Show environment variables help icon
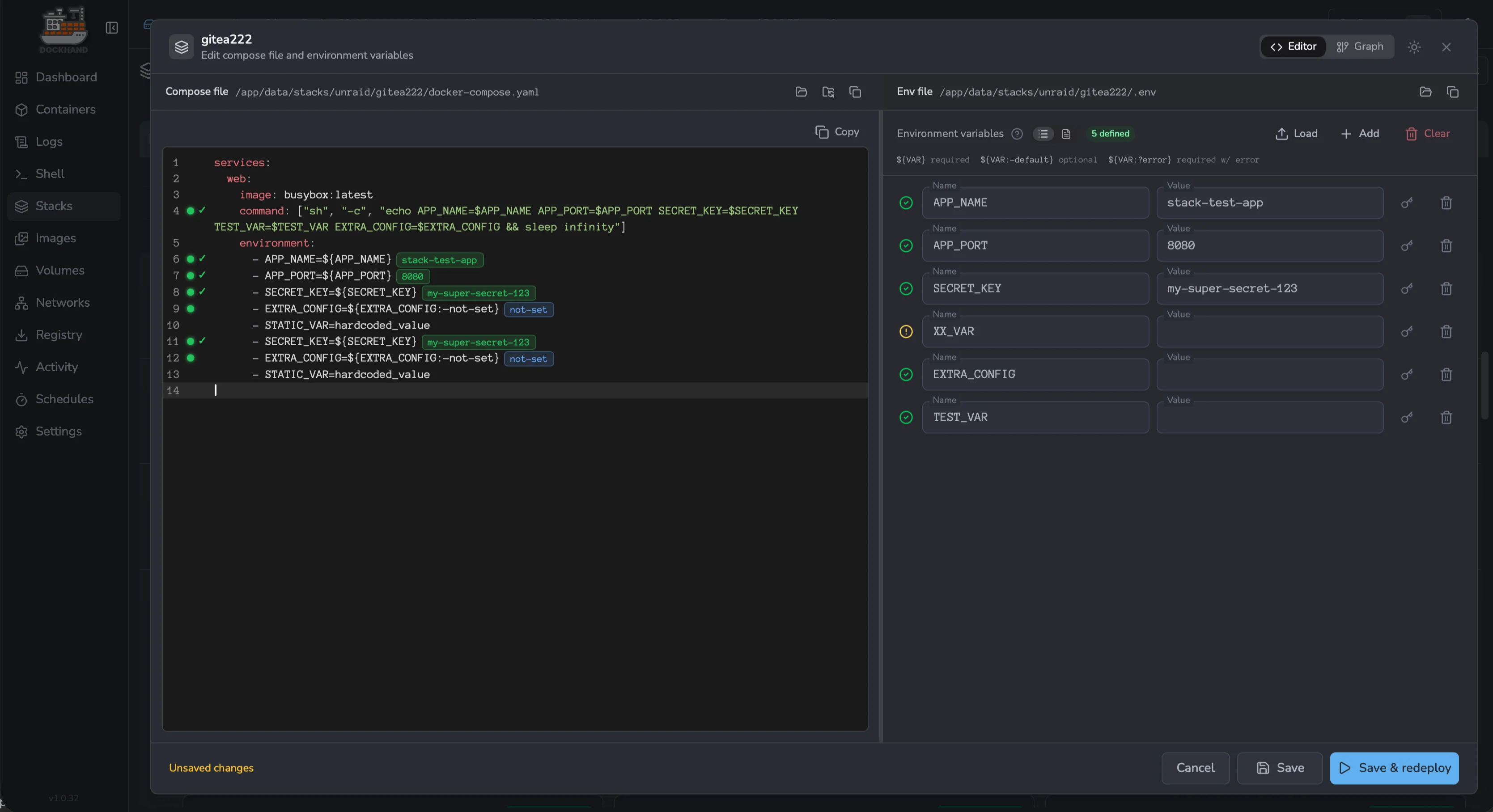 [1017, 134]
